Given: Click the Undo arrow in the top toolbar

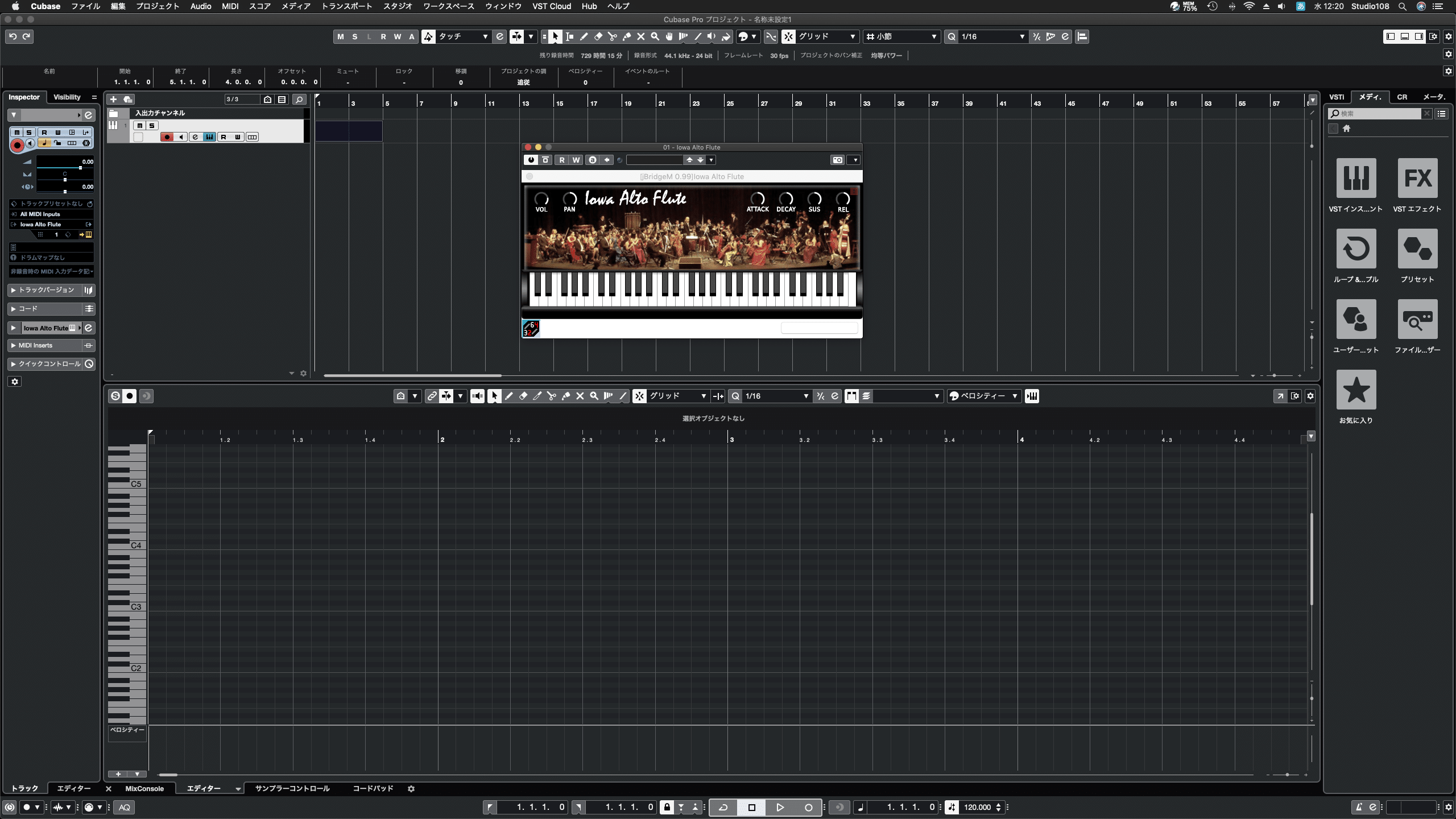Looking at the screenshot, I should tap(13, 36).
